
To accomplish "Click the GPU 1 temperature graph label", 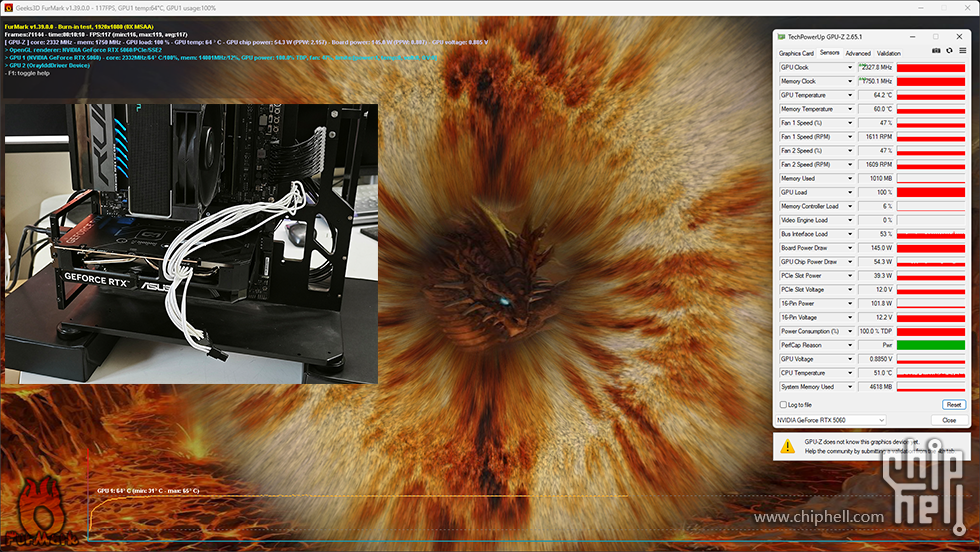I will point(148,491).
